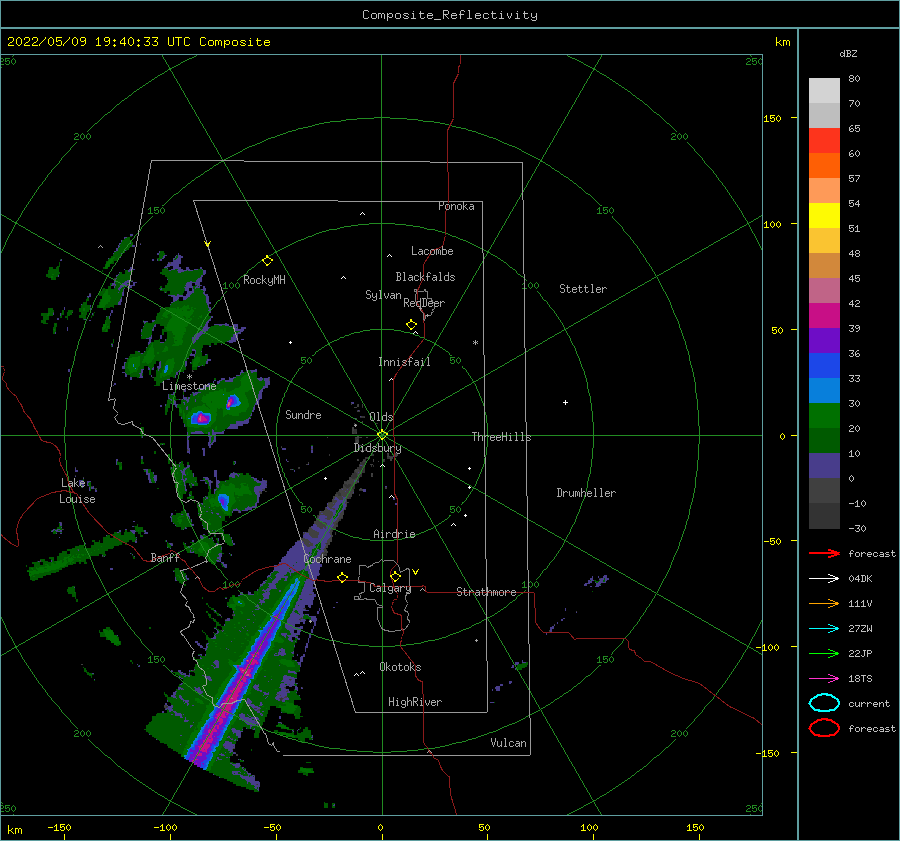Click the orange 111V arrow icon

824,603
